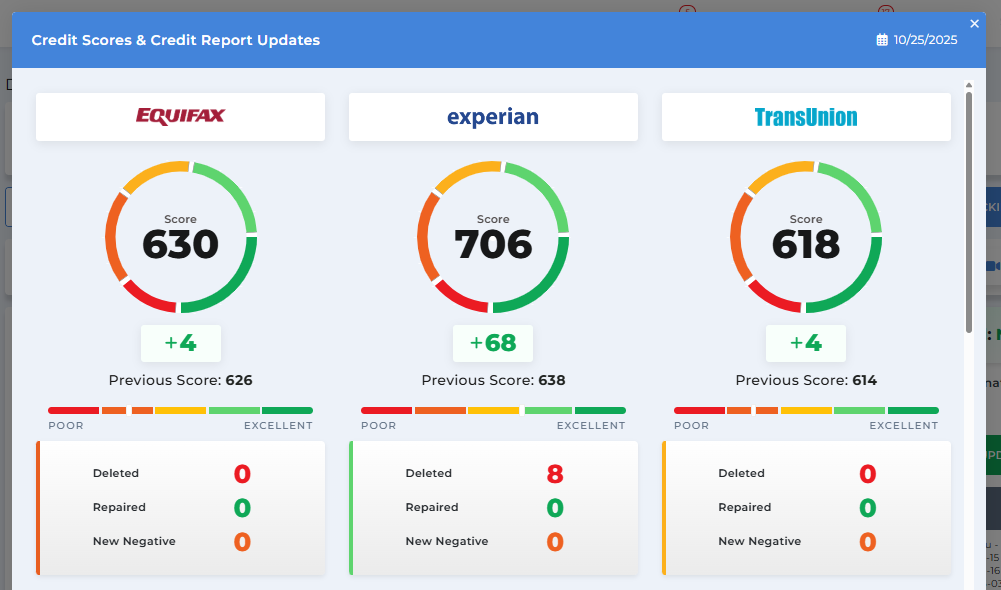Click the Experian poor-to-excellent rating bar

(493, 411)
